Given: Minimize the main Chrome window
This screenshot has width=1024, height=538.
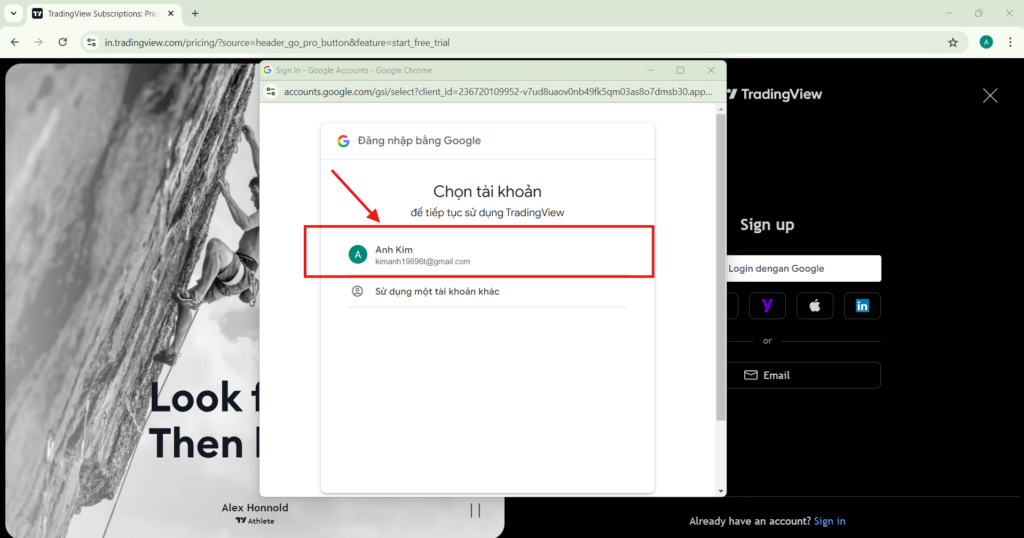Looking at the screenshot, I should pos(949,13).
